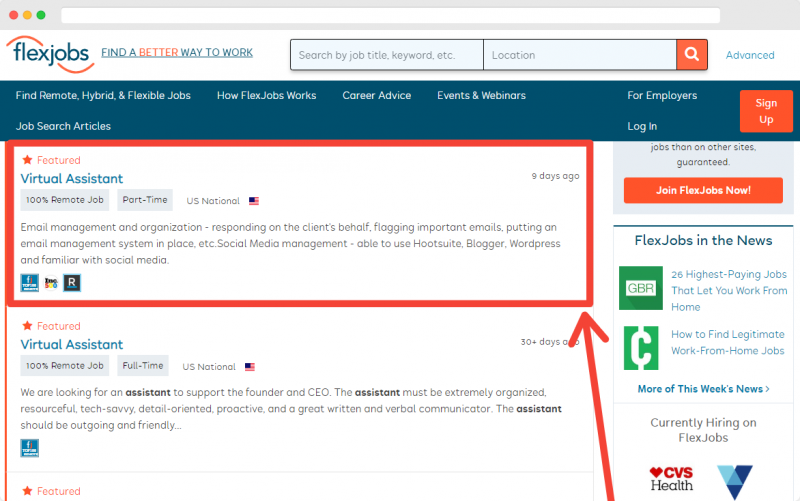Click the browser address bar
Image resolution: width=800 pixels, height=501 pixels.
[x=390, y=15]
